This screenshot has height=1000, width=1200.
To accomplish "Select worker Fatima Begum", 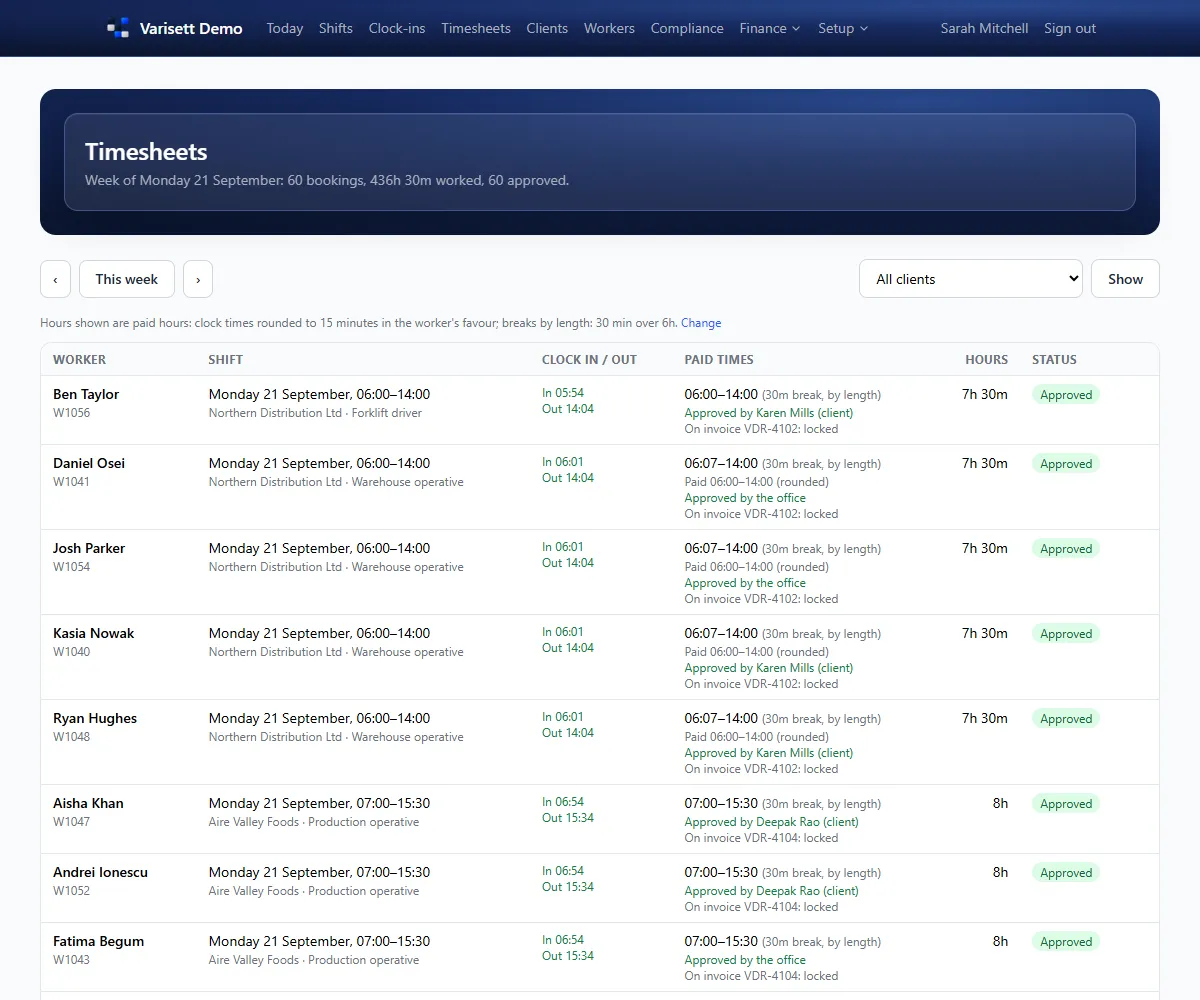I will [x=98, y=941].
